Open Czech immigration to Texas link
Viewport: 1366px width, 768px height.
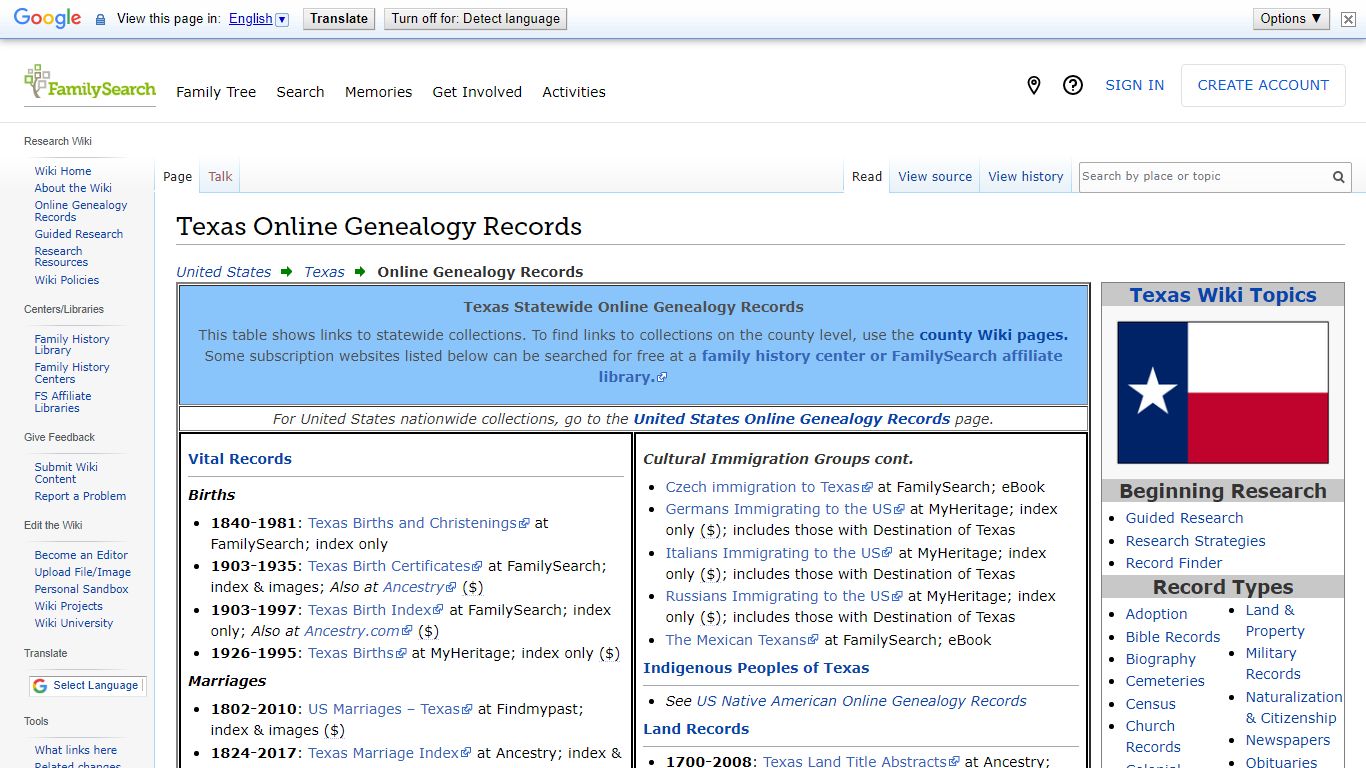tap(769, 487)
